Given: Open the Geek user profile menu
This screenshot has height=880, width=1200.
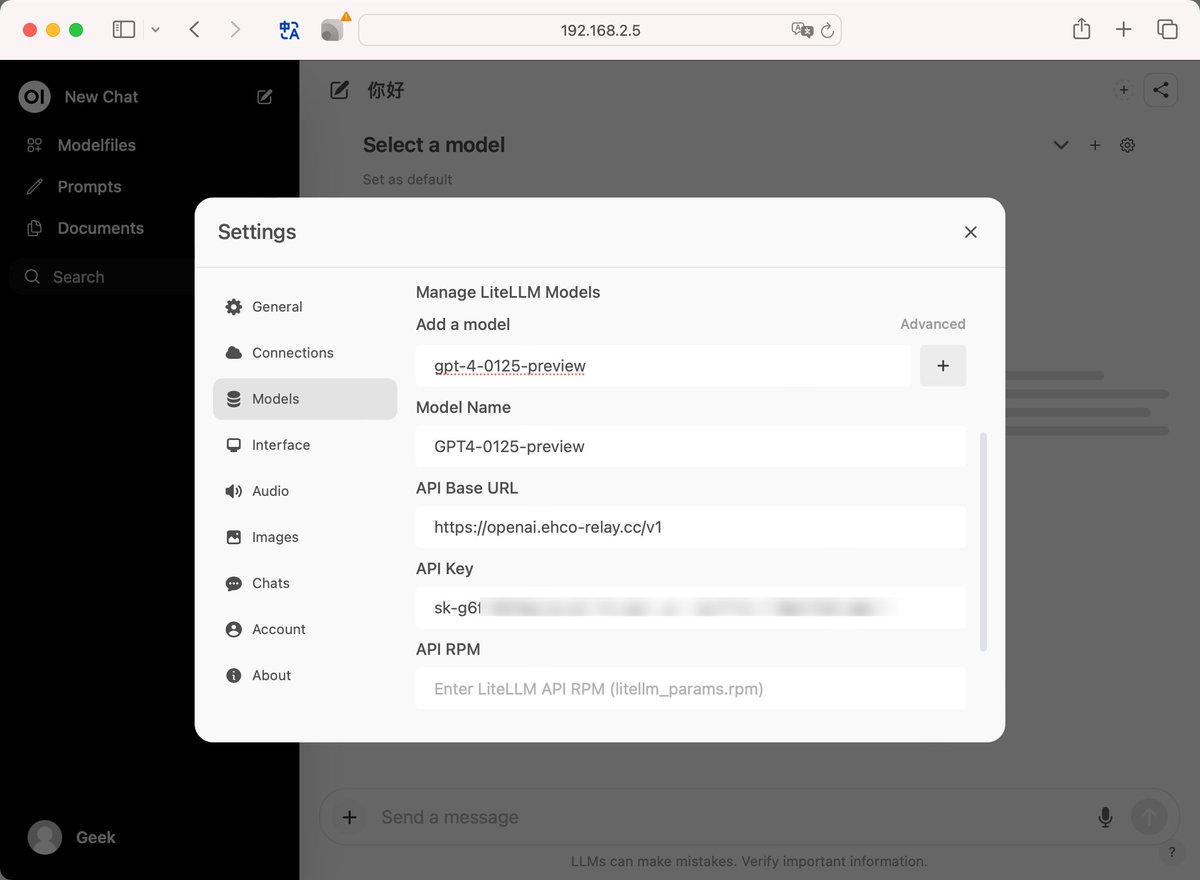Looking at the screenshot, I should (72, 837).
